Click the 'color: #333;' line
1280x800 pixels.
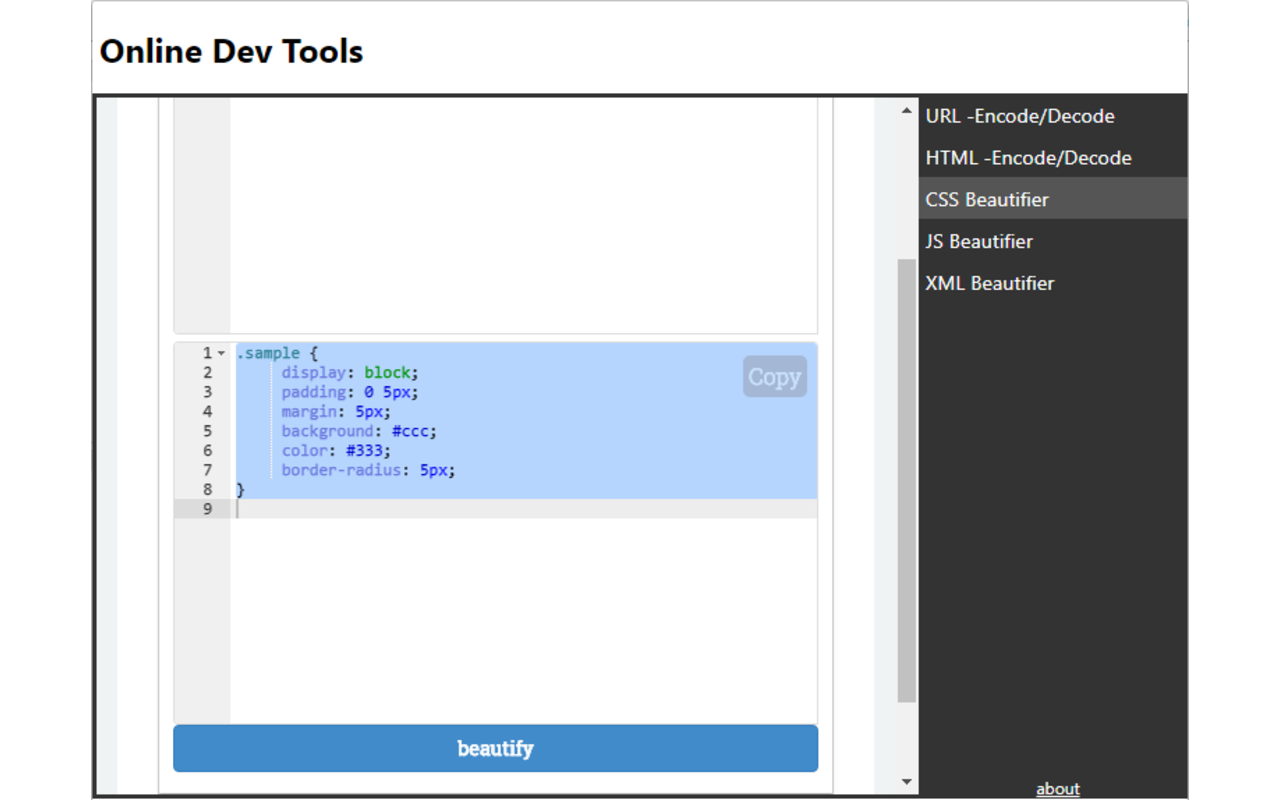click(x=336, y=450)
